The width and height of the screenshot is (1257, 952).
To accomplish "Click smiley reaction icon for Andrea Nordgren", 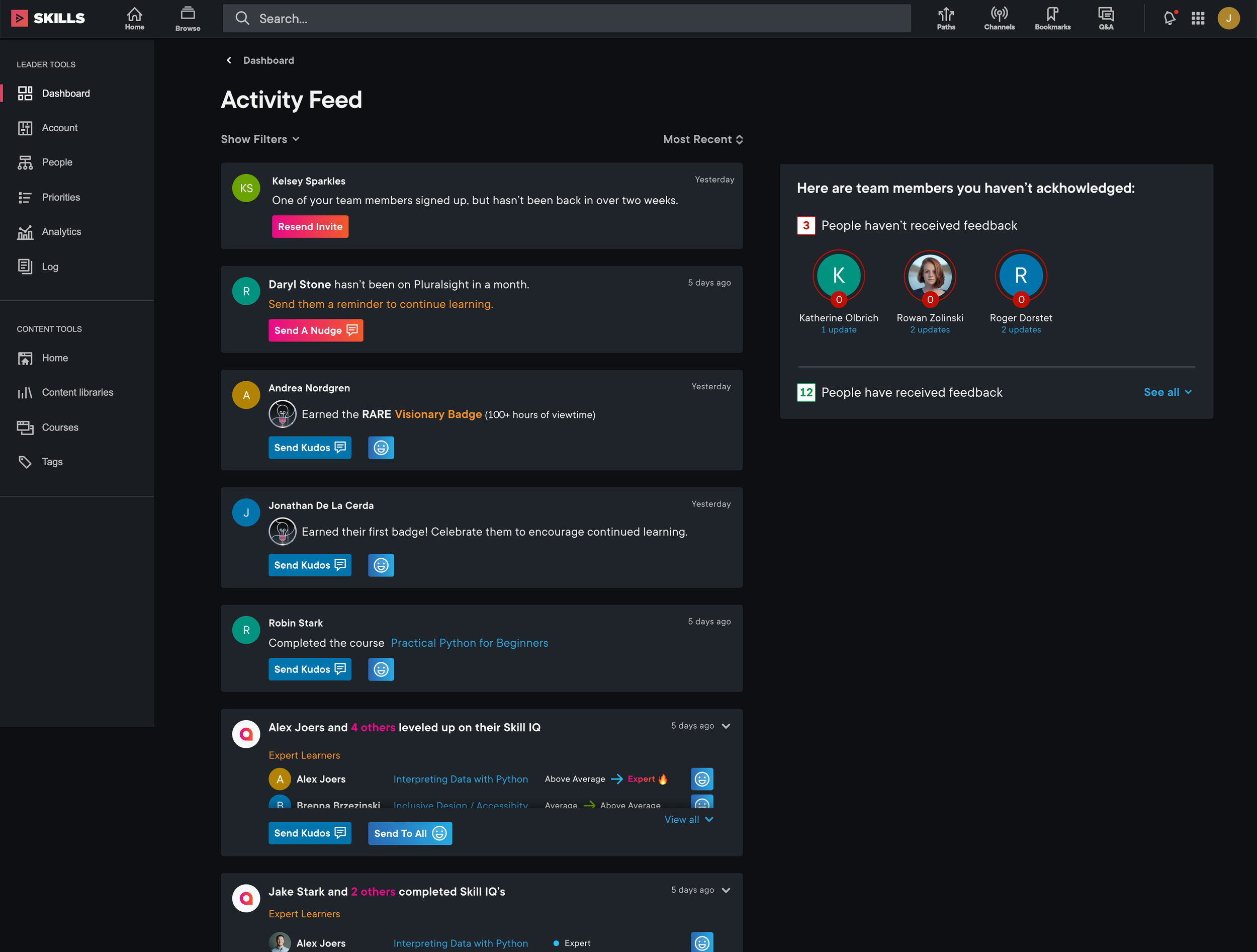I will click(381, 448).
